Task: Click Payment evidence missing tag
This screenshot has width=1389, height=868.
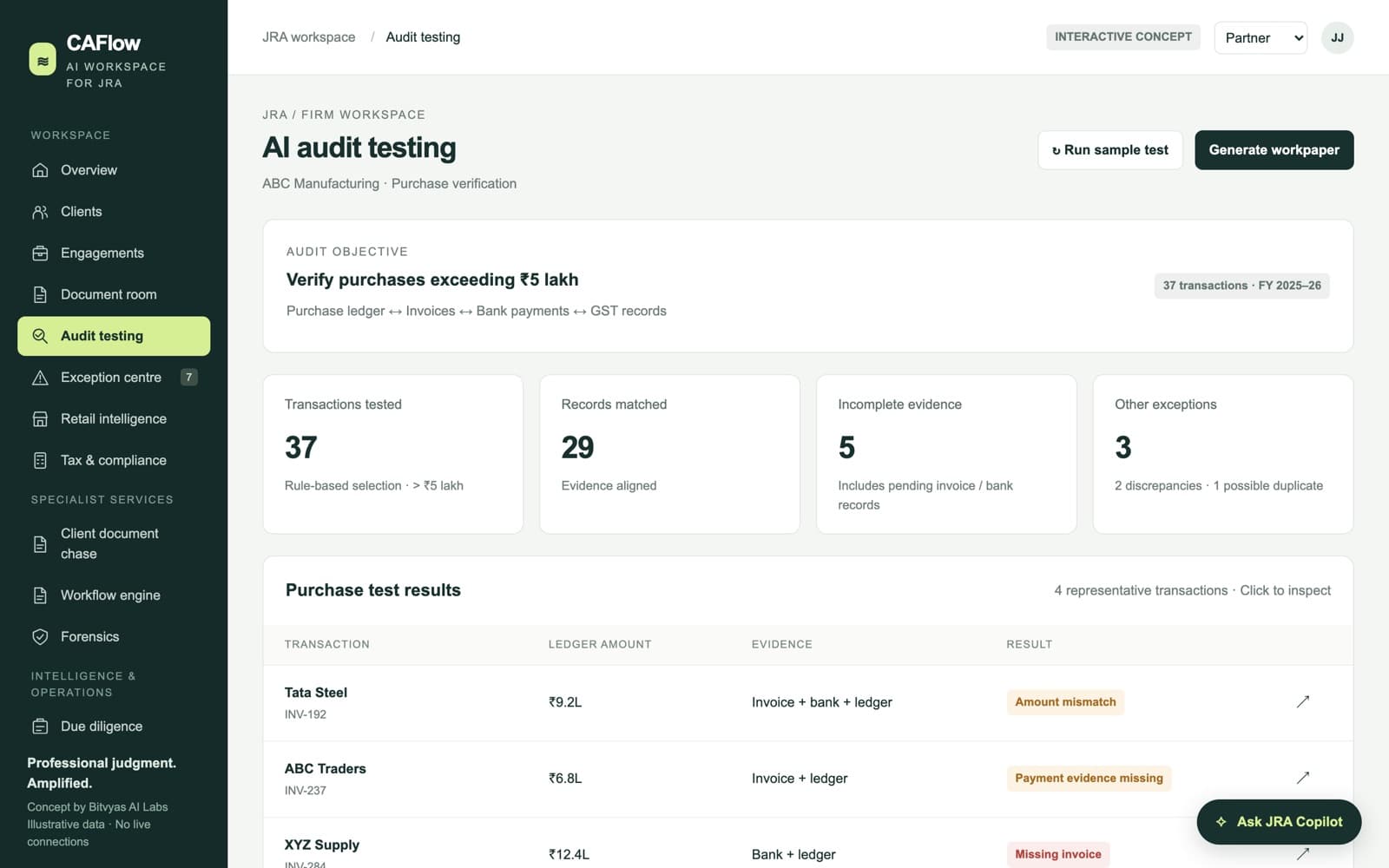Action: pyautogui.click(x=1089, y=779)
